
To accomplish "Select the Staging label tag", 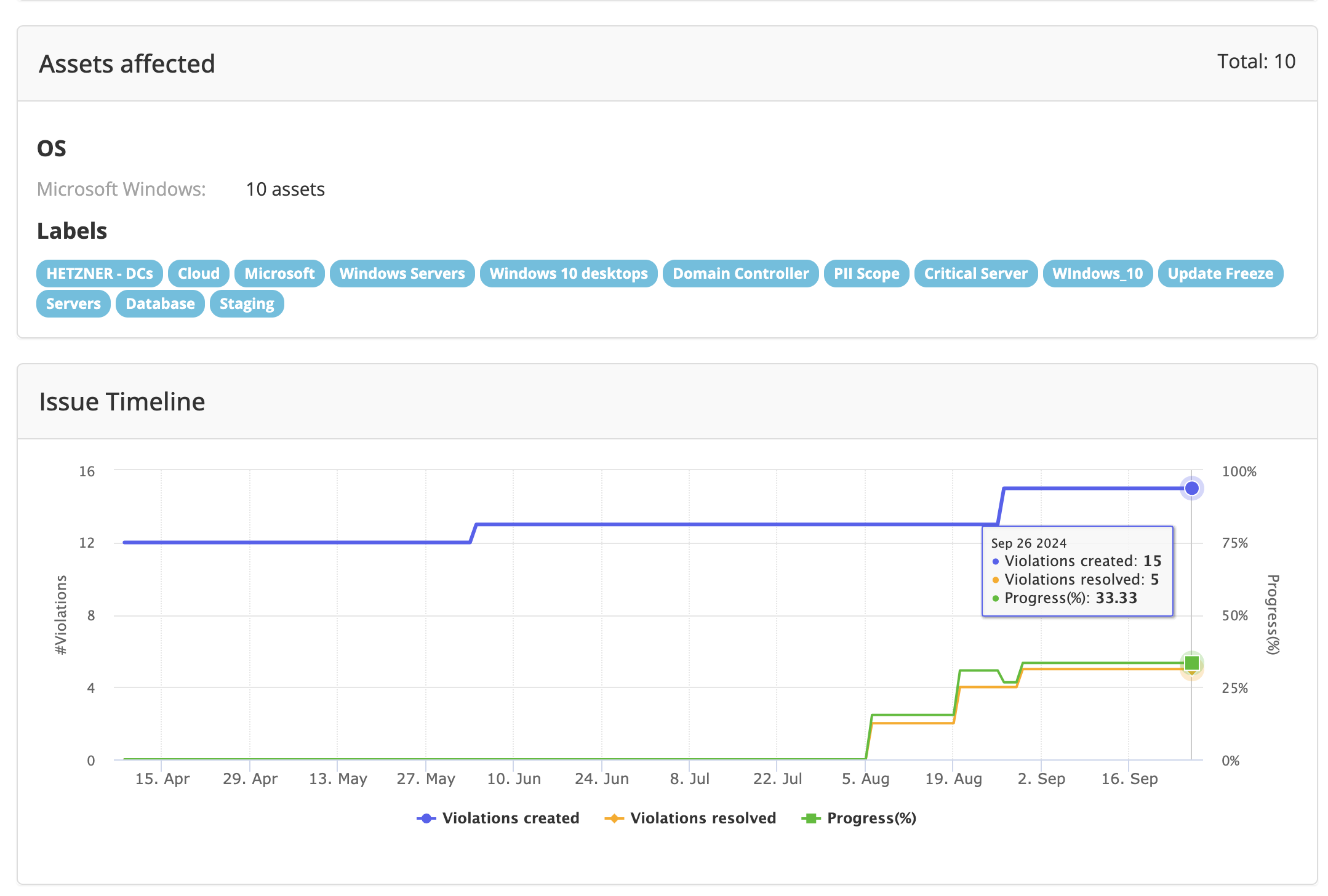I will [x=247, y=303].
